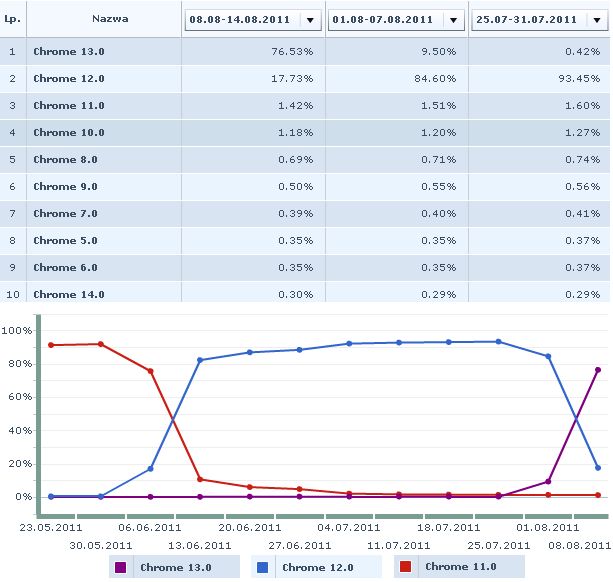Select the Chrome 12.0 table row name
The image size is (613, 582).
click(x=69, y=79)
